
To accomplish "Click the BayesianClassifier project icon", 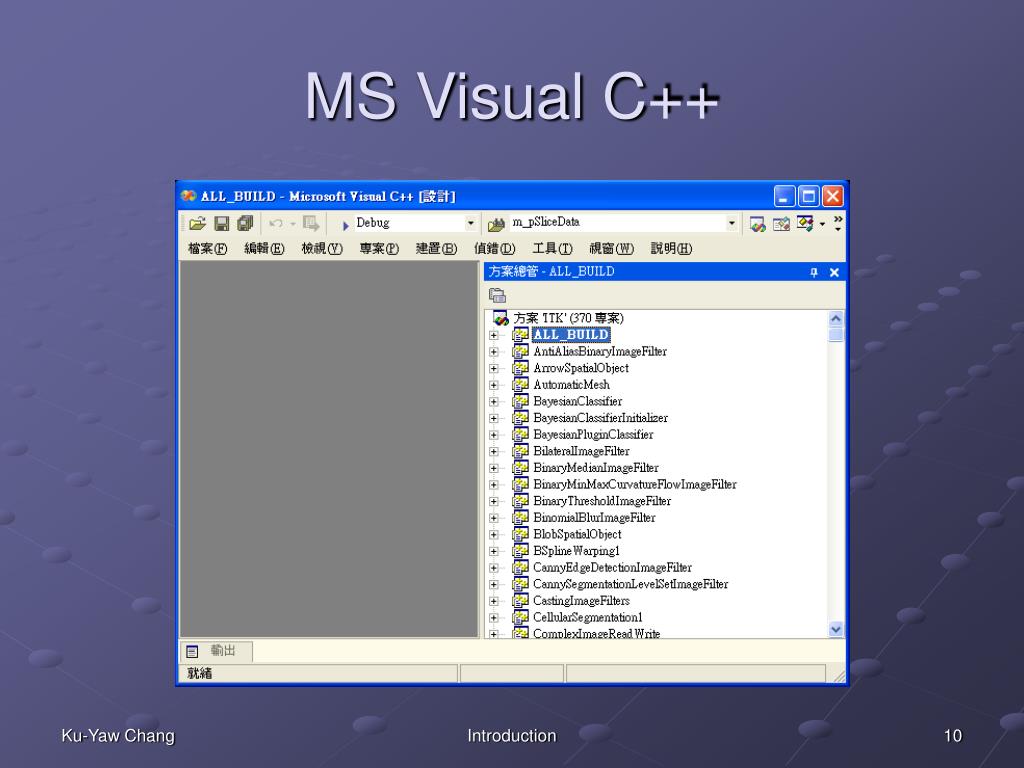I will point(520,402).
